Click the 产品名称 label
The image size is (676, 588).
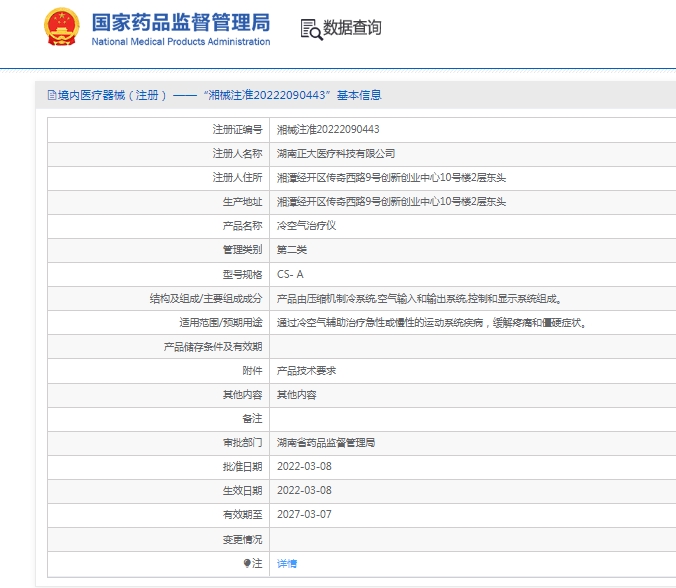[242, 225]
